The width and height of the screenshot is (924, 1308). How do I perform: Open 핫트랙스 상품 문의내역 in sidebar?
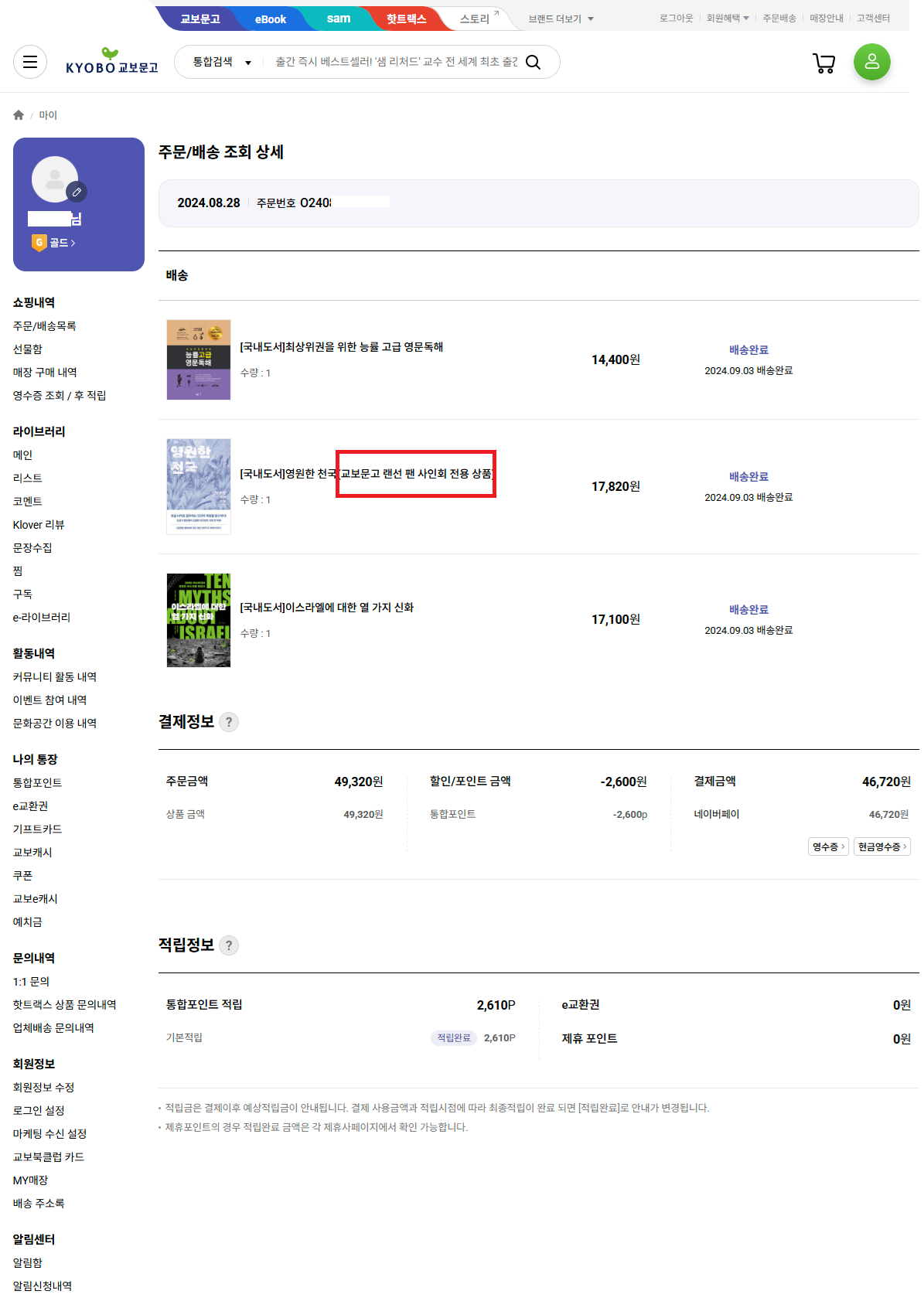[x=64, y=1005]
